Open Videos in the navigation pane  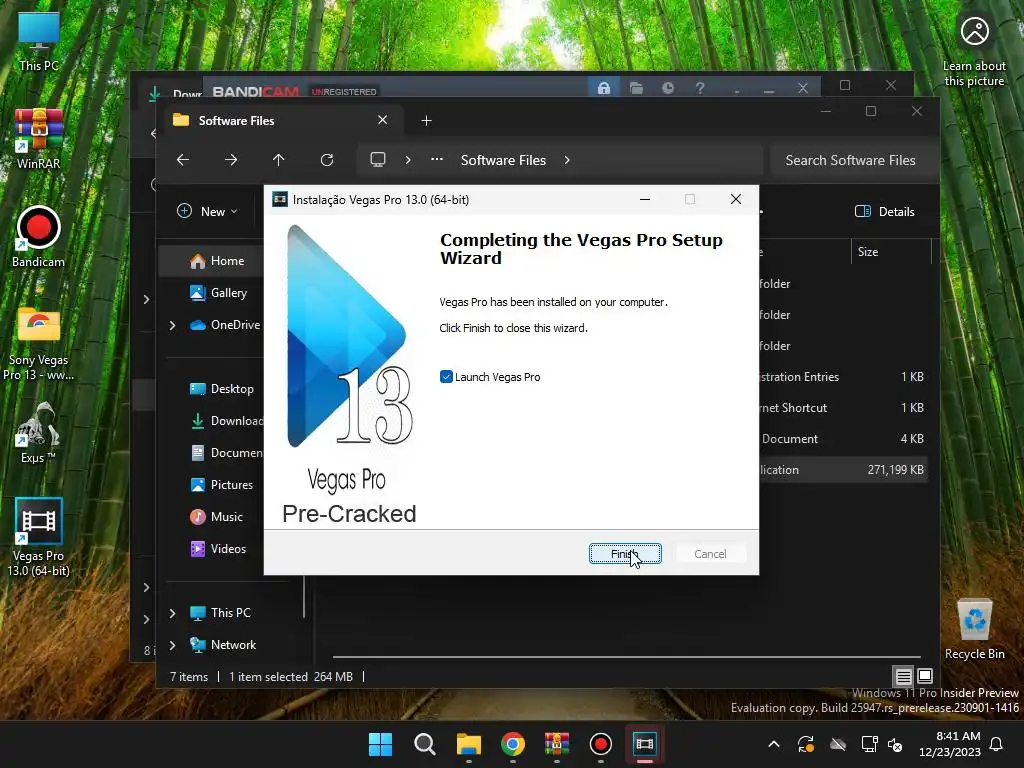click(217, 549)
